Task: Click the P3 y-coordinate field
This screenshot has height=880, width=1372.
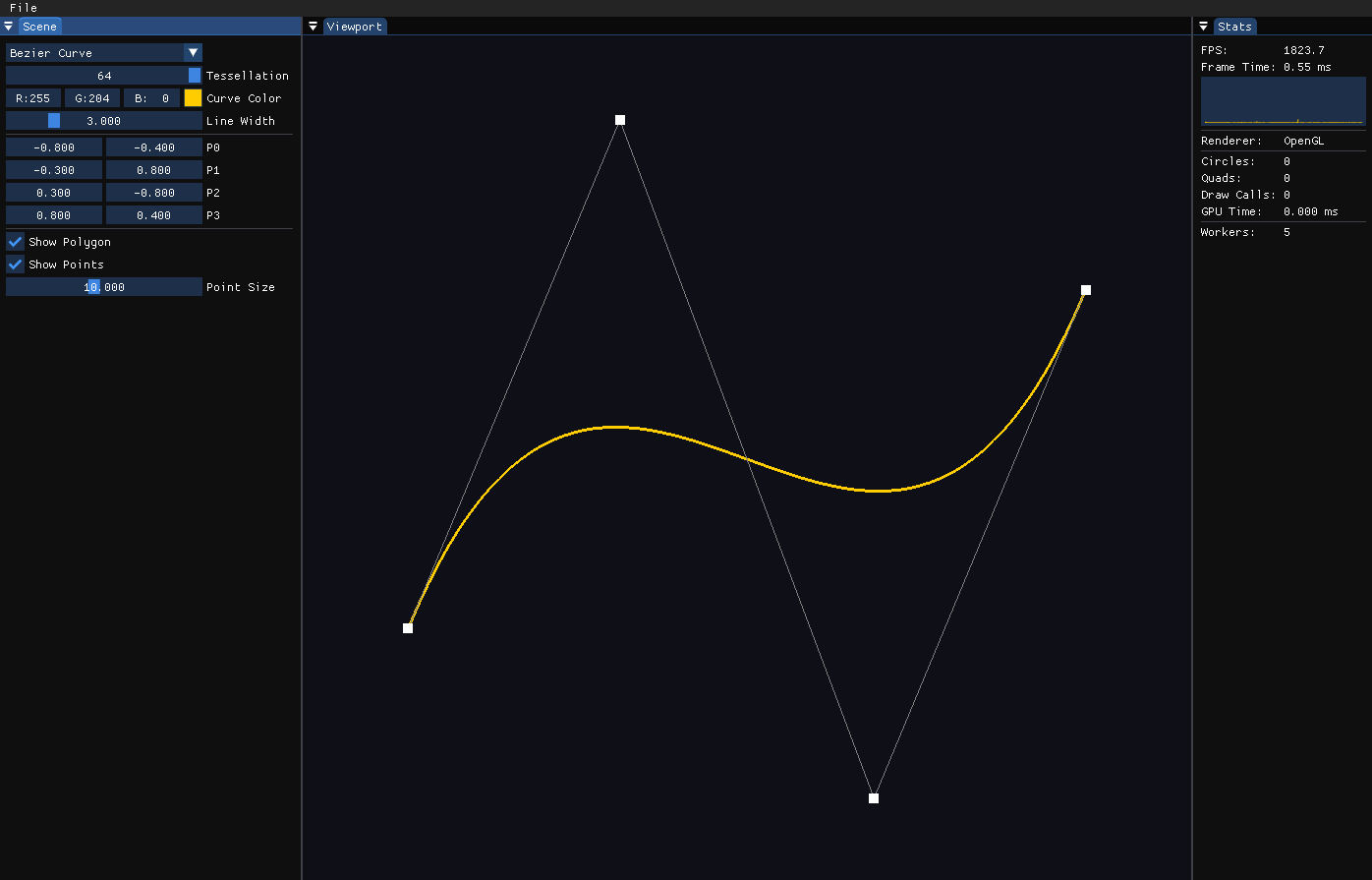Action: point(153,215)
